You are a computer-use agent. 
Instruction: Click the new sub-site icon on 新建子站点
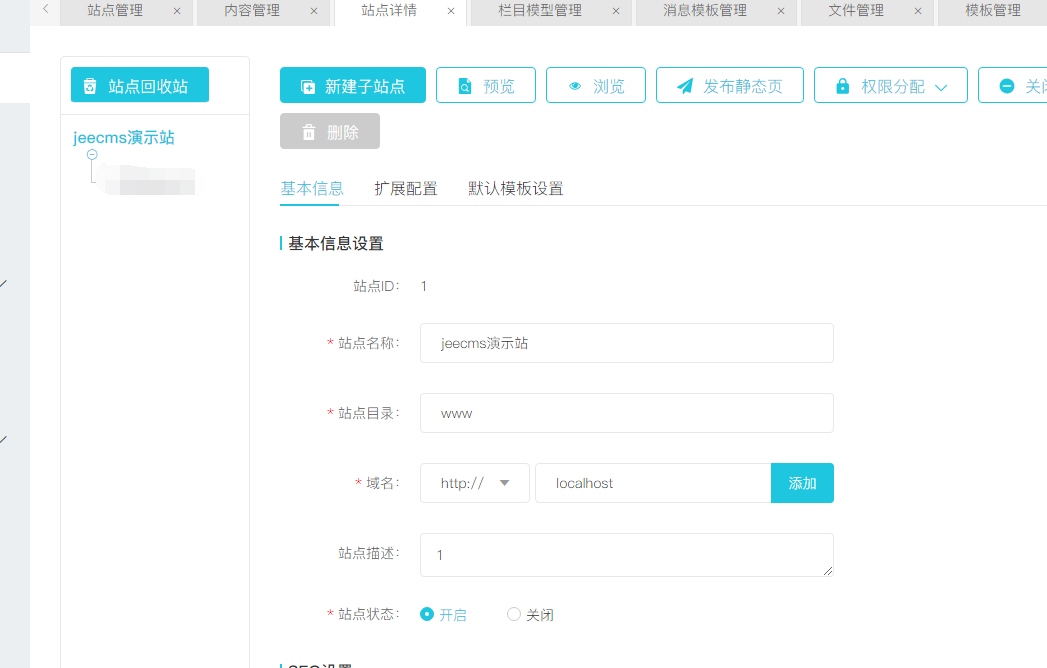coord(308,87)
